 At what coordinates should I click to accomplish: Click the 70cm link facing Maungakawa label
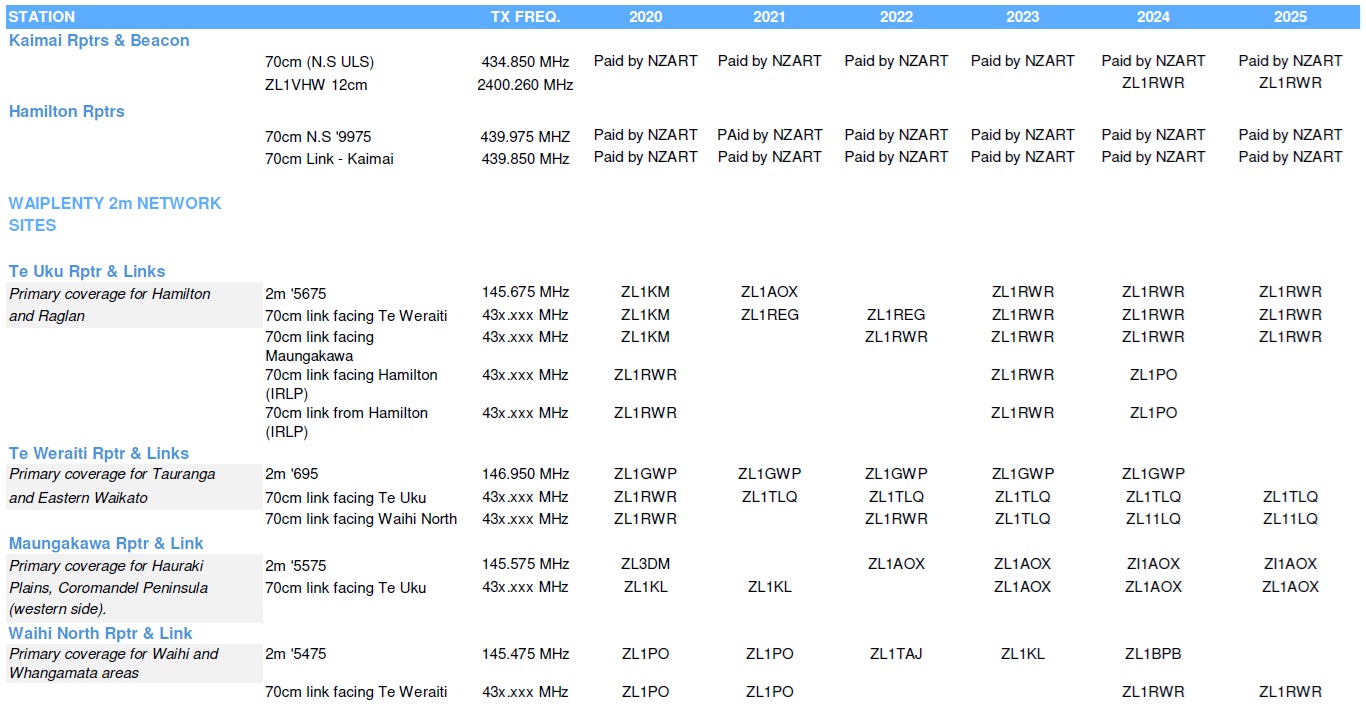[x=319, y=346]
